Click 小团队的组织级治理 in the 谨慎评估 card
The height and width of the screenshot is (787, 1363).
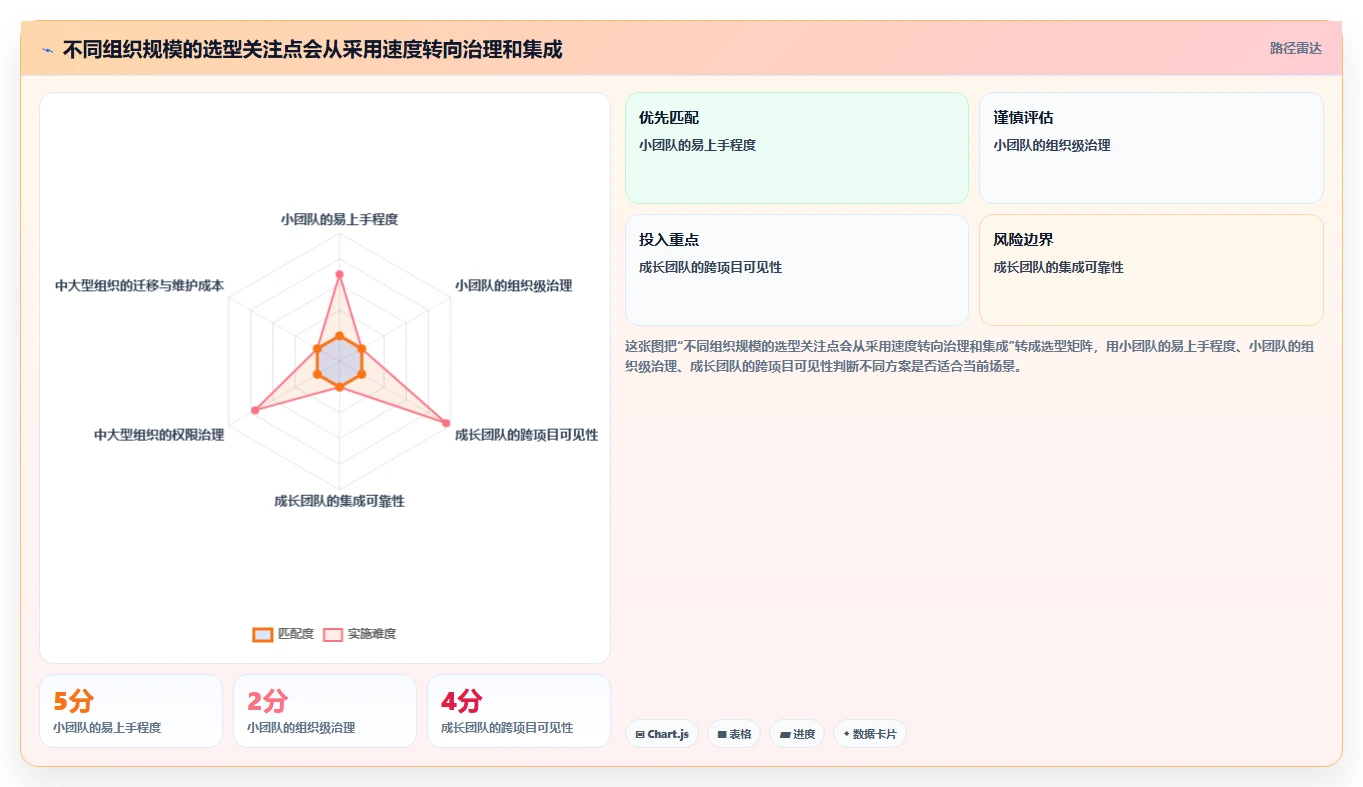1052,145
